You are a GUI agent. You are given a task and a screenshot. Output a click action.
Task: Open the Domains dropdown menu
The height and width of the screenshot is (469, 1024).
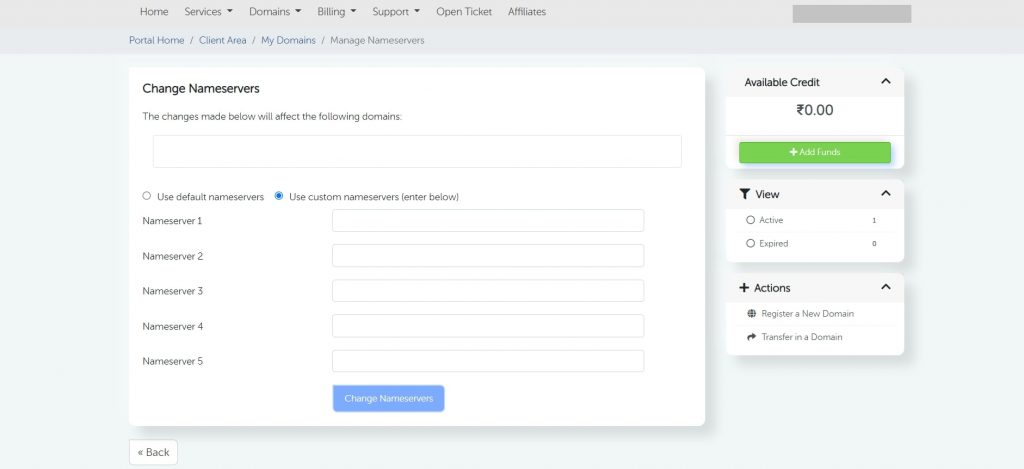point(275,12)
